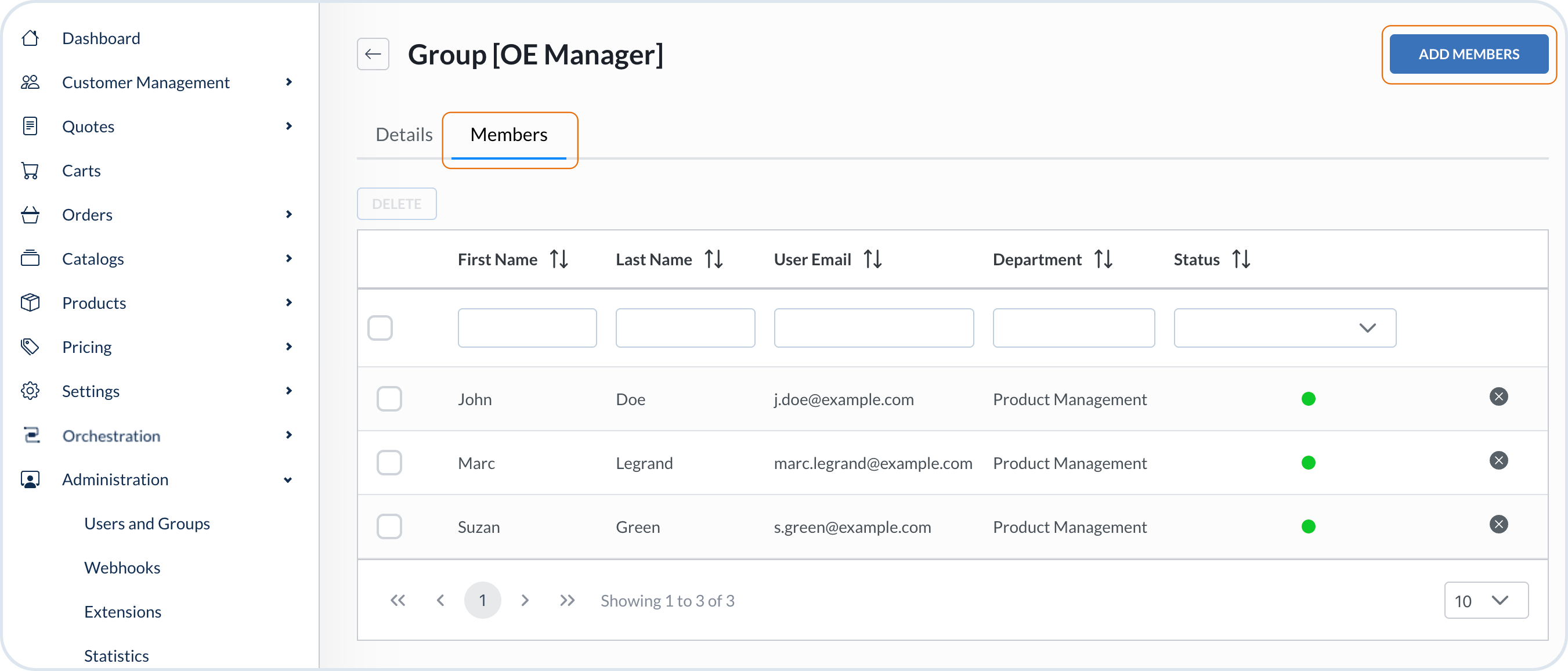Open Users and Groups submenu item
This screenshot has width=1568, height=671.
coord(147,524)
